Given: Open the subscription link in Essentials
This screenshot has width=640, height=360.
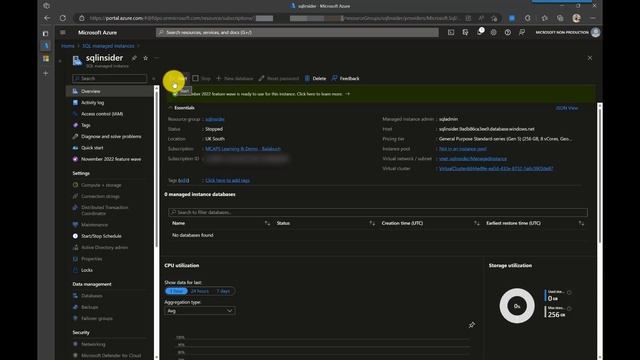Looking at the screenshot, I should pos(243,149).
